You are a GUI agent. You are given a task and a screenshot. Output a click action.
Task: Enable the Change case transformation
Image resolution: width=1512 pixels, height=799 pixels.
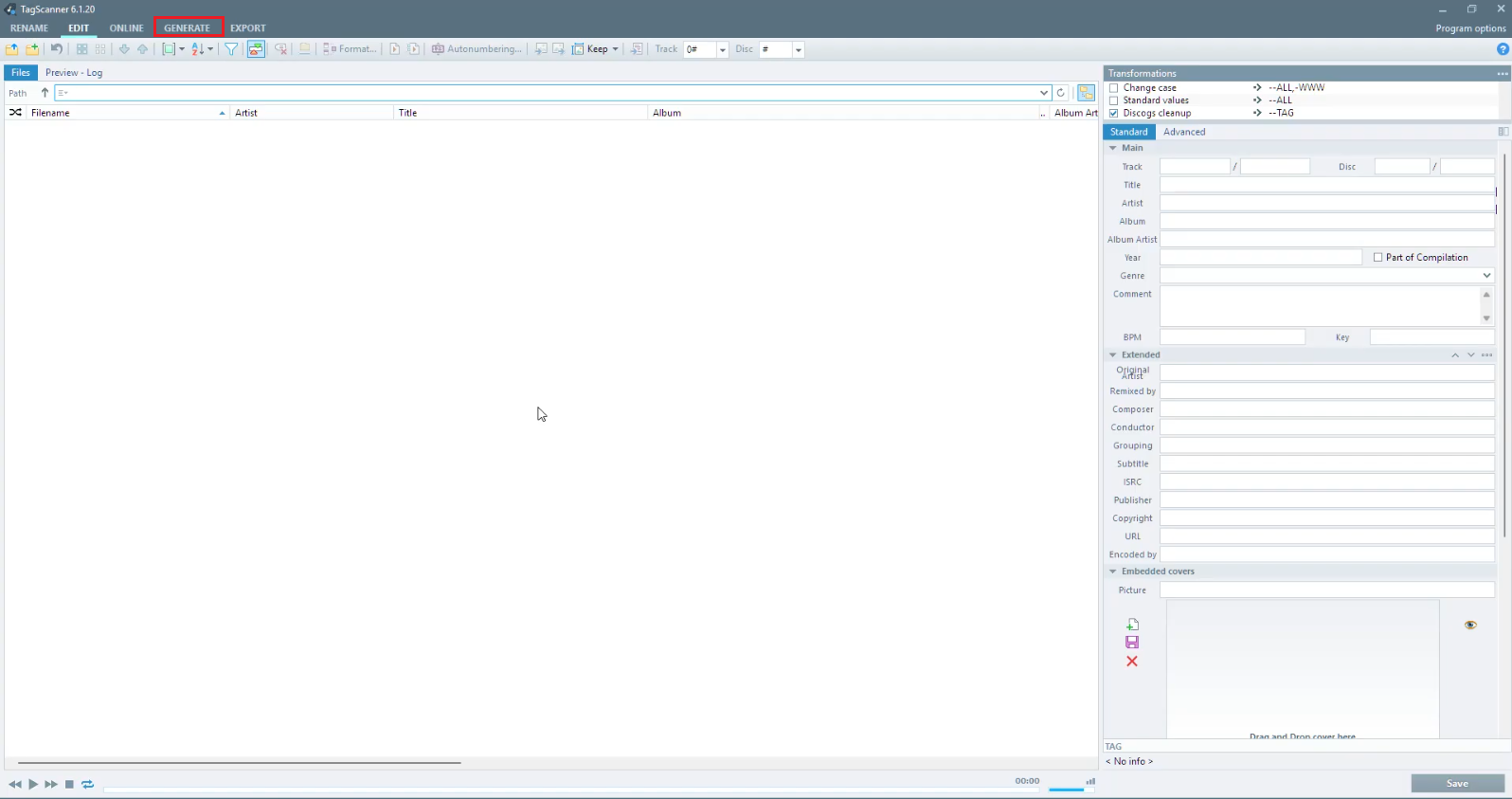[x=1114, y=88]
